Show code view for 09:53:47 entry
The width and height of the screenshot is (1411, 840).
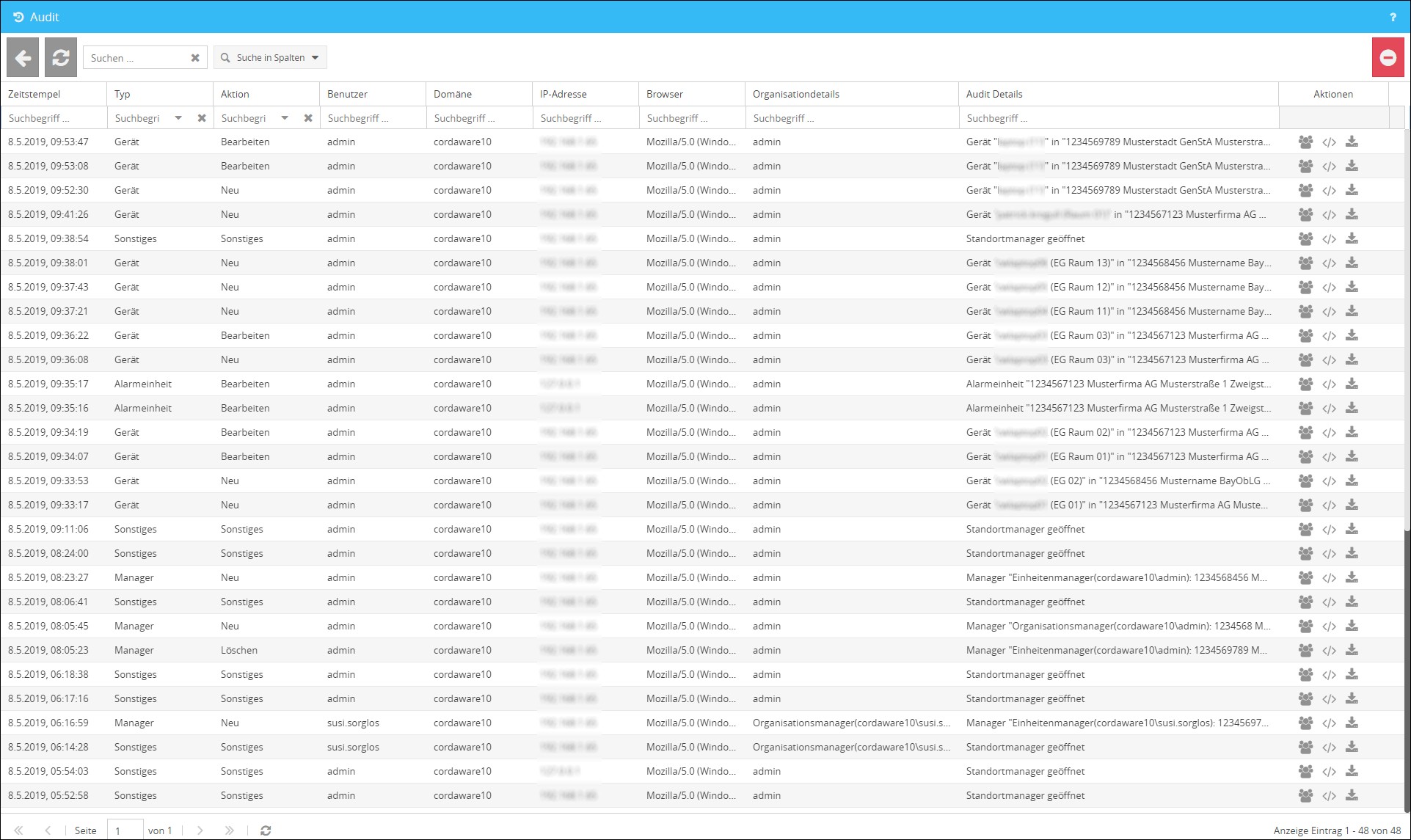(1329, 142)
